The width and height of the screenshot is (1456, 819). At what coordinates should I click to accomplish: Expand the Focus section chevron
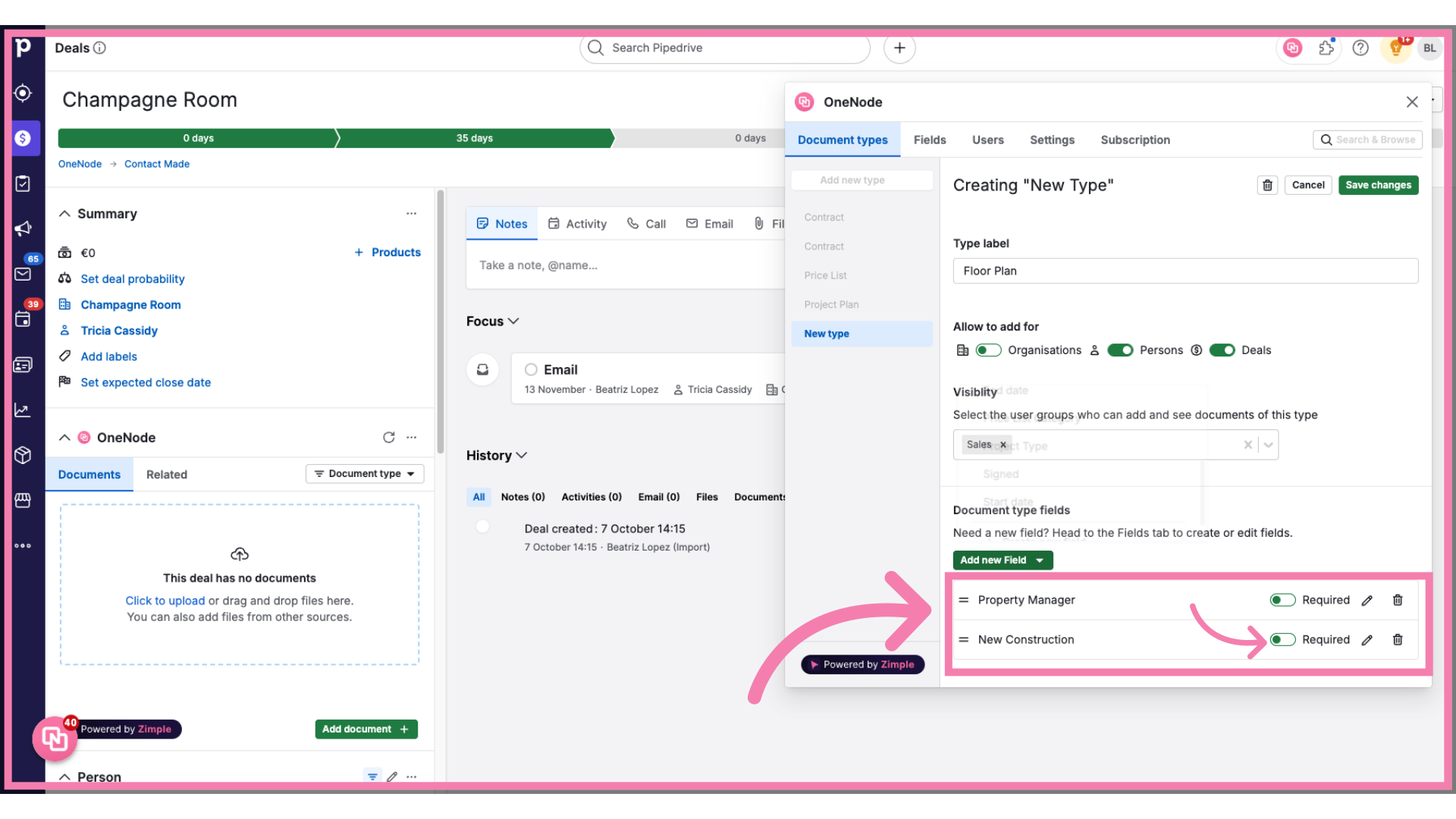[513, 322]
